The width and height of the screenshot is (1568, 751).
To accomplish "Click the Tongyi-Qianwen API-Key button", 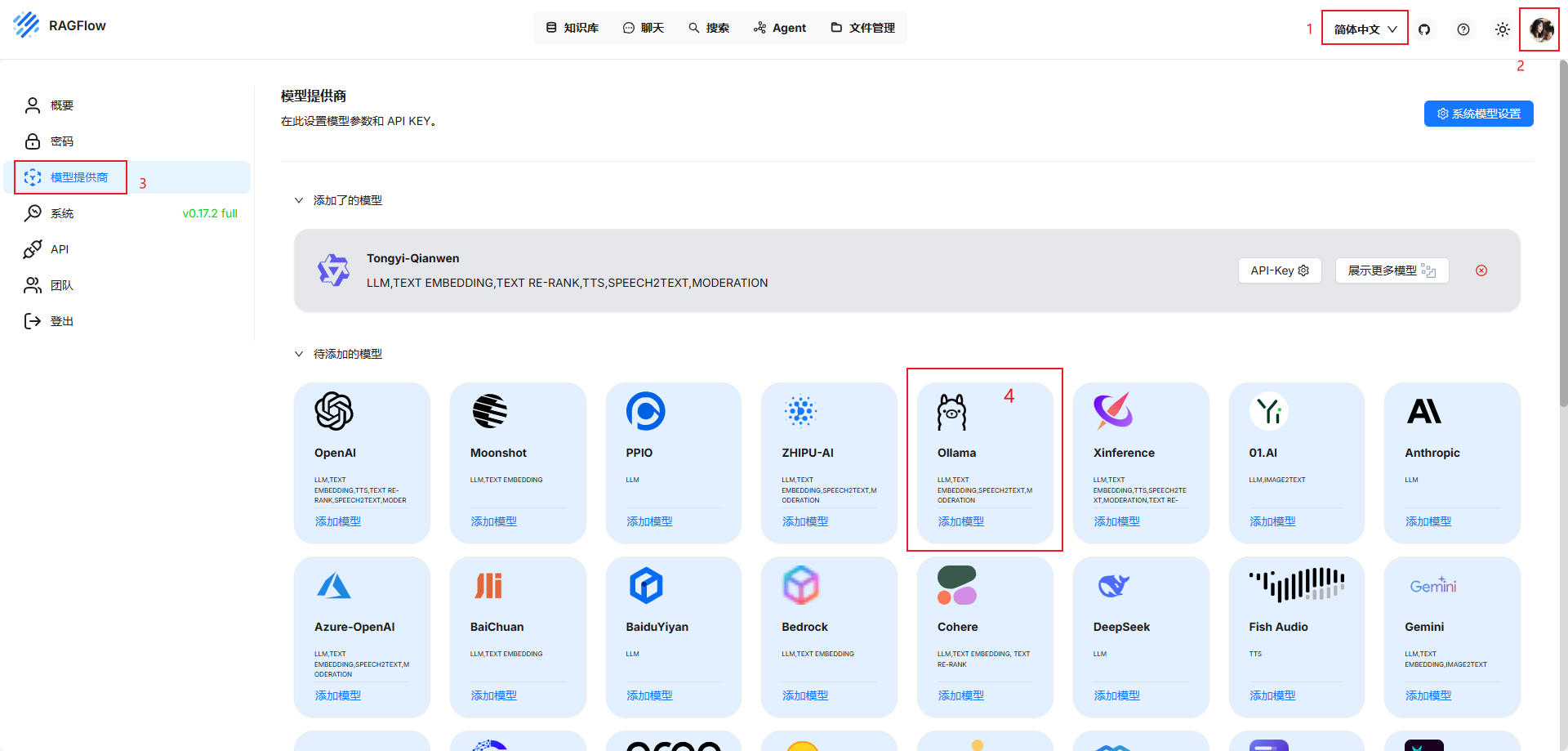I will coord(1280,270).
